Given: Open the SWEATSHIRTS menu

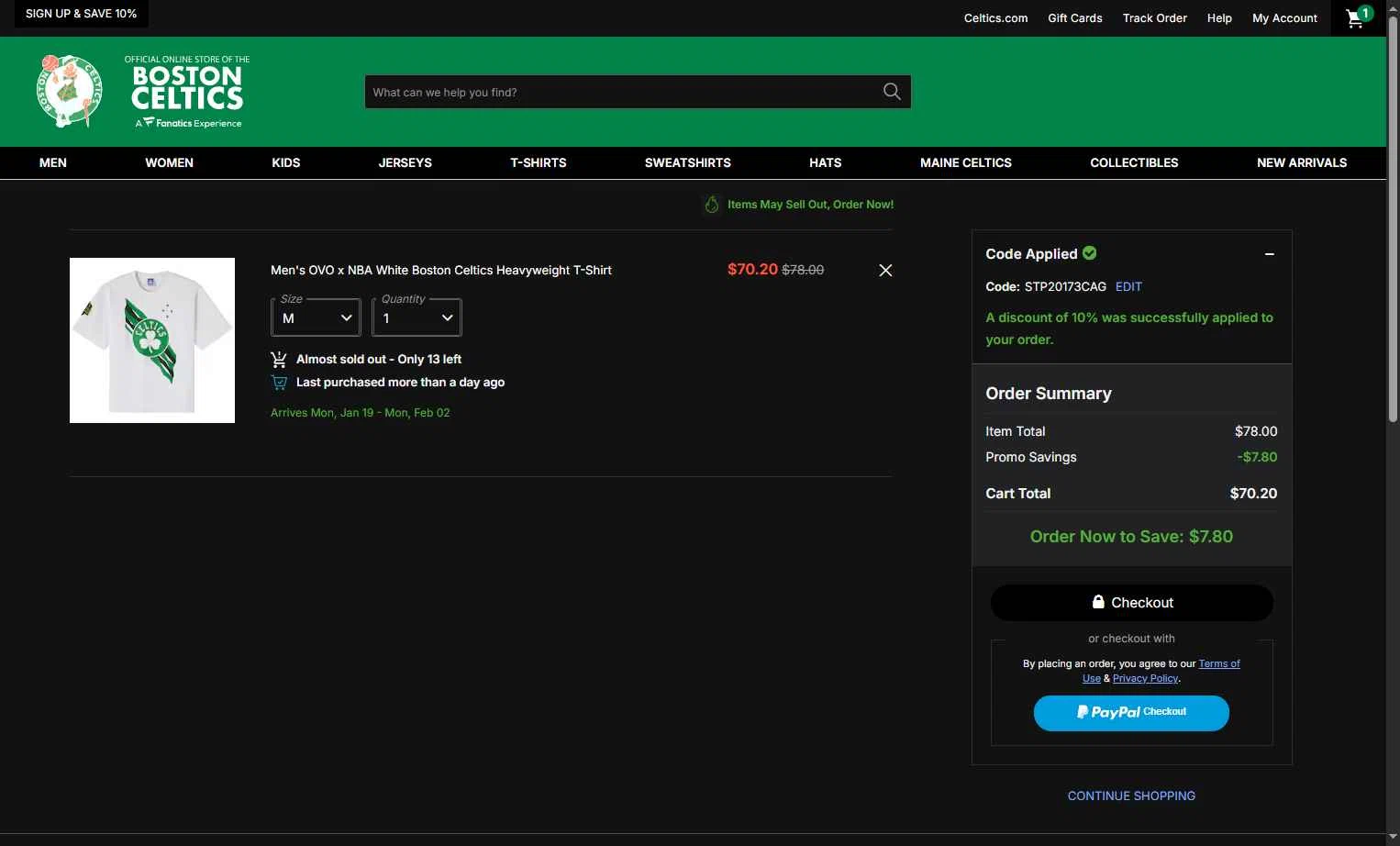Looking at the screenshot, I should [x=688, y=162].
